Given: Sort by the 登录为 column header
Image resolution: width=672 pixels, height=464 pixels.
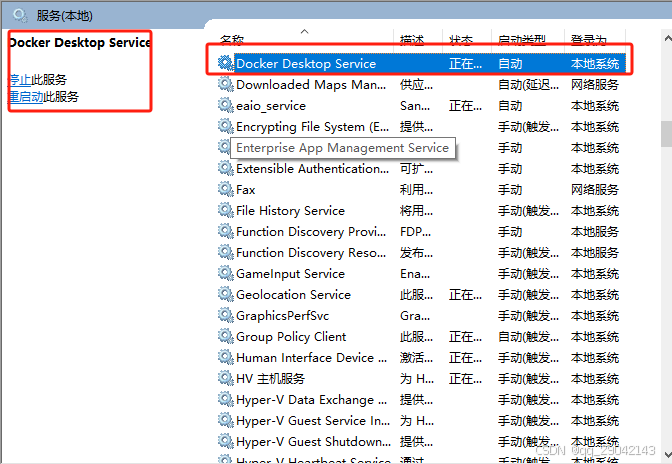Looking at the screenshot, I should coord(588,40).
